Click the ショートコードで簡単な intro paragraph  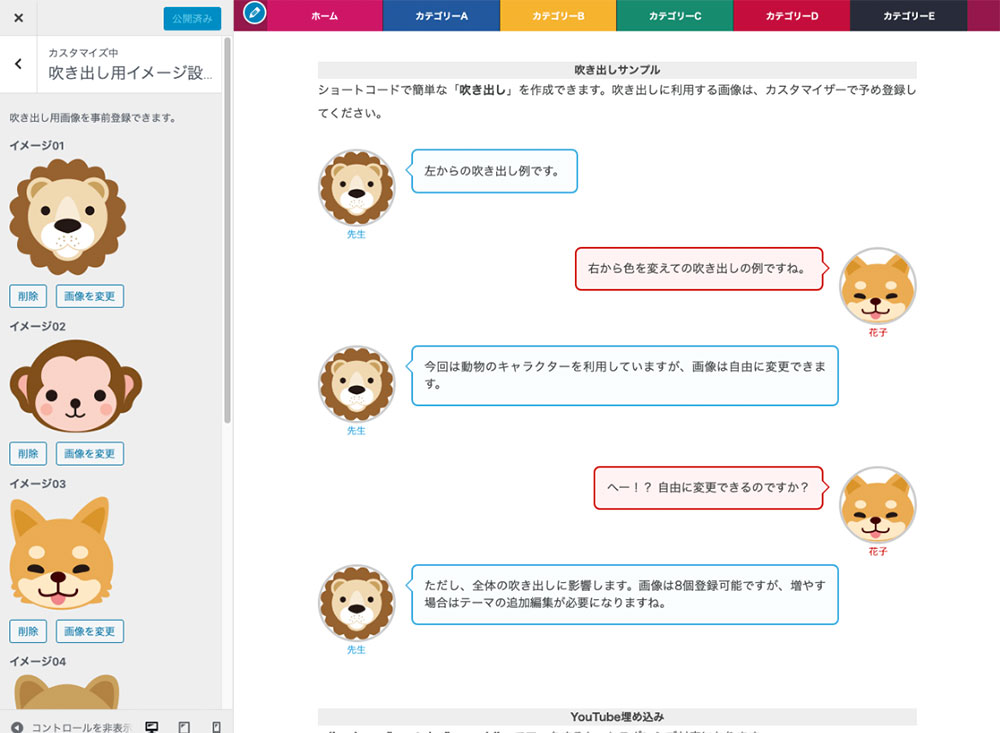pos(617,101)
